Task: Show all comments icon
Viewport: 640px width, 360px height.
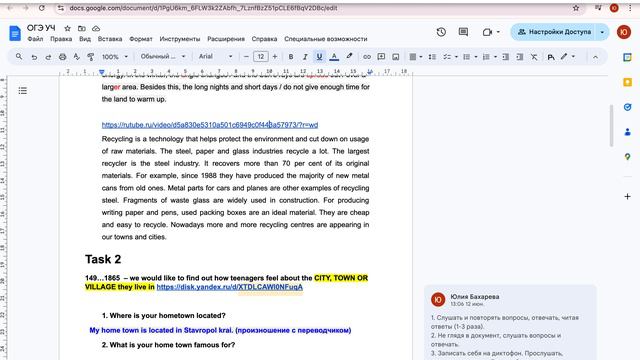Action: [463, 32]
